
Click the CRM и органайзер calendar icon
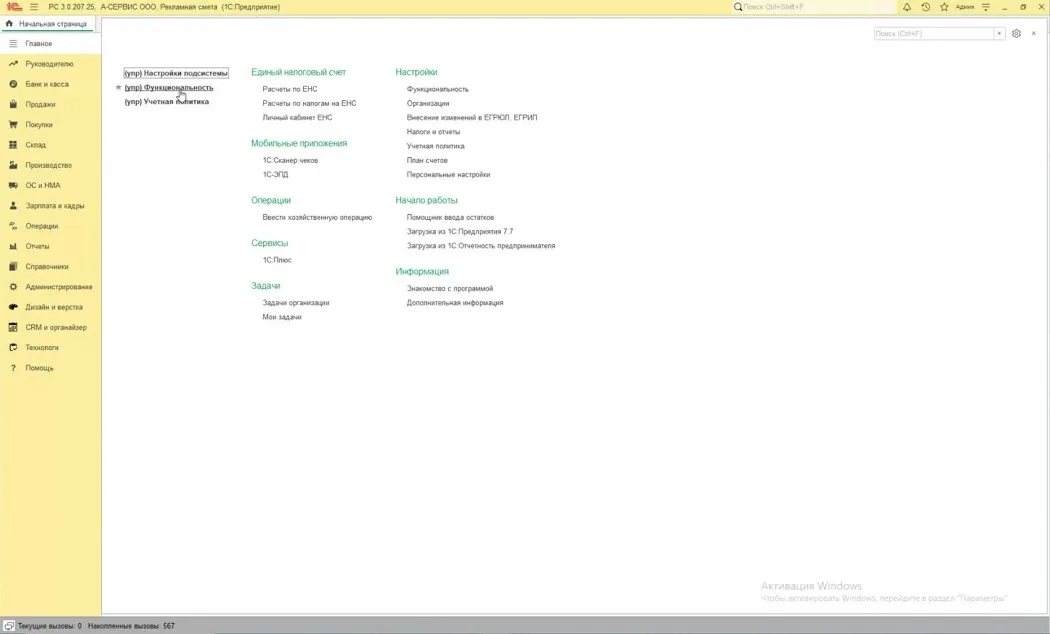point(13,327)
